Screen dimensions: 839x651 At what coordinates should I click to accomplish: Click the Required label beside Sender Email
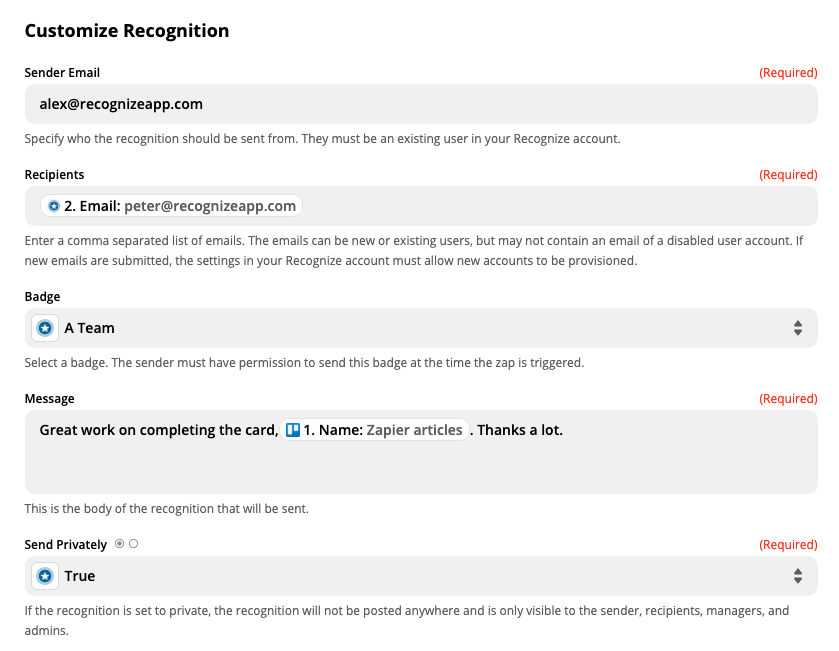[x=789, y=72]
